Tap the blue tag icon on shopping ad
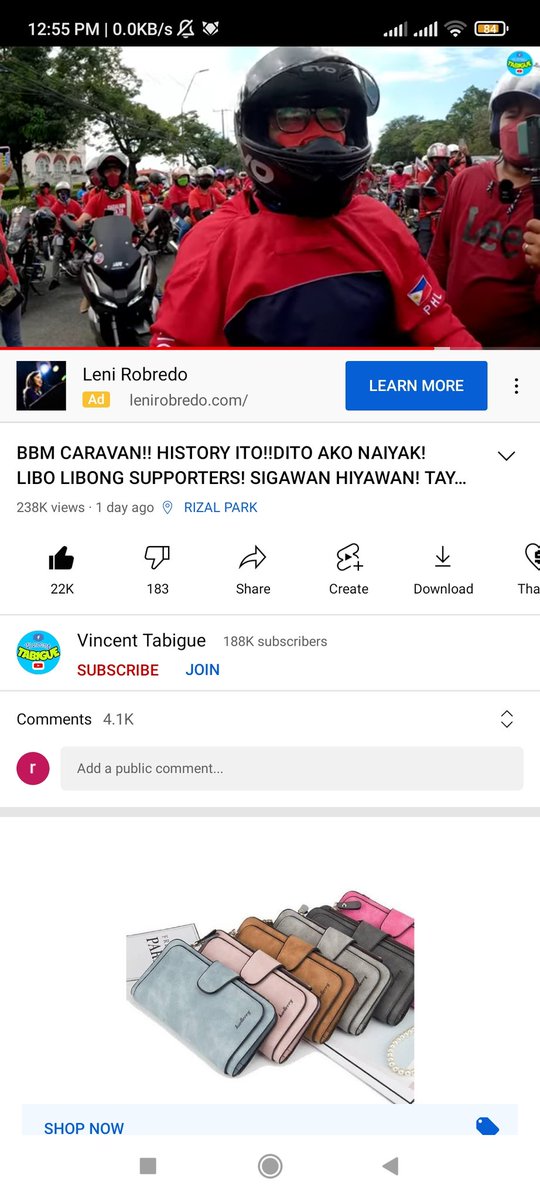Screen dimensions: 540x1200 [487, 1127]
